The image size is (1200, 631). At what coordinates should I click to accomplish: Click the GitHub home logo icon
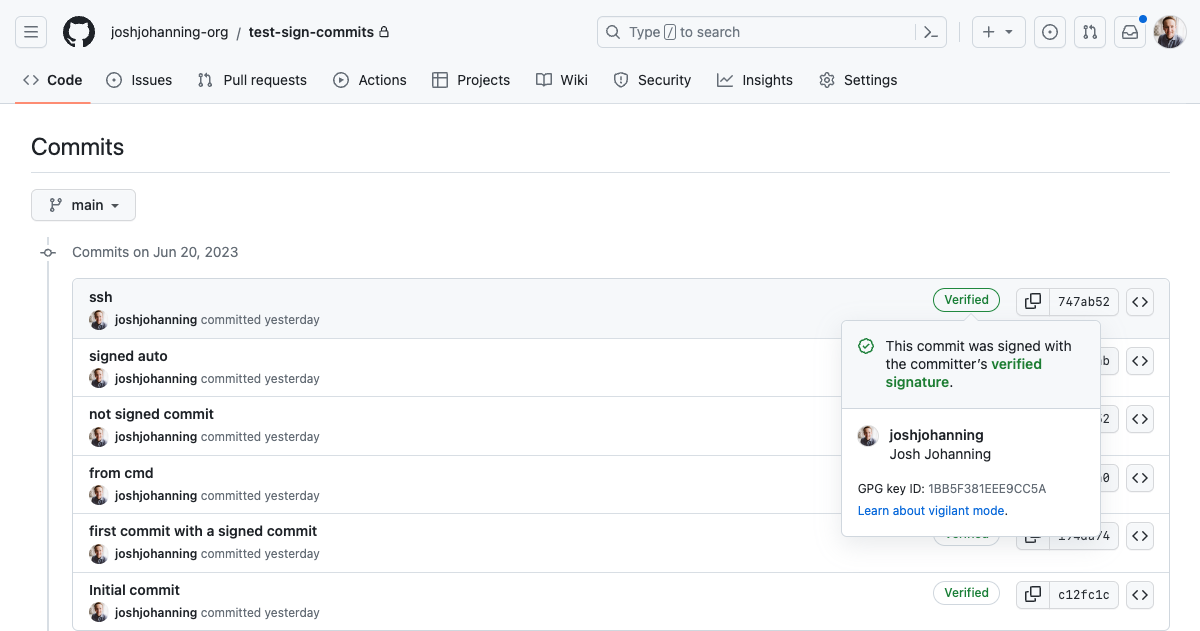tap(79, 31)
